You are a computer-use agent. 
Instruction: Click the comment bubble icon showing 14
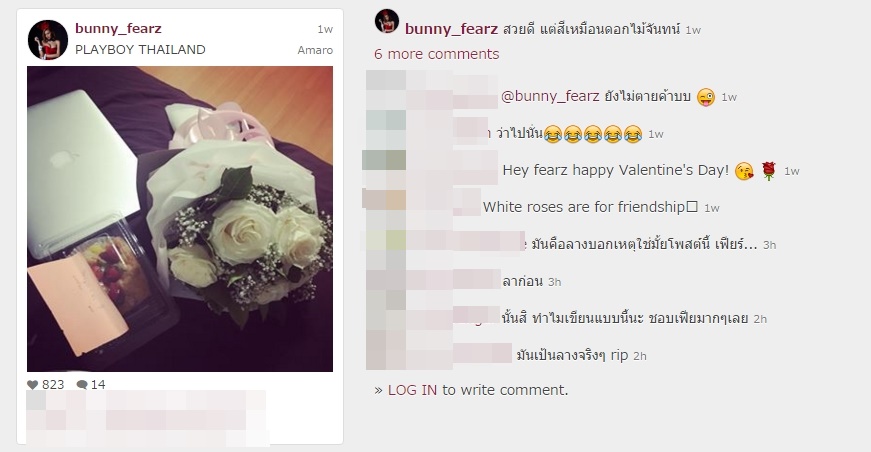[82, 384]
